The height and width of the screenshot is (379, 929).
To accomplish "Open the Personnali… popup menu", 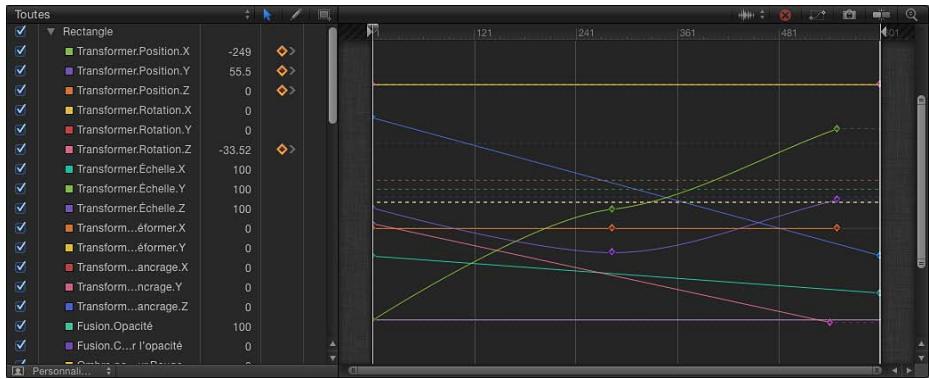I will 71,371.
